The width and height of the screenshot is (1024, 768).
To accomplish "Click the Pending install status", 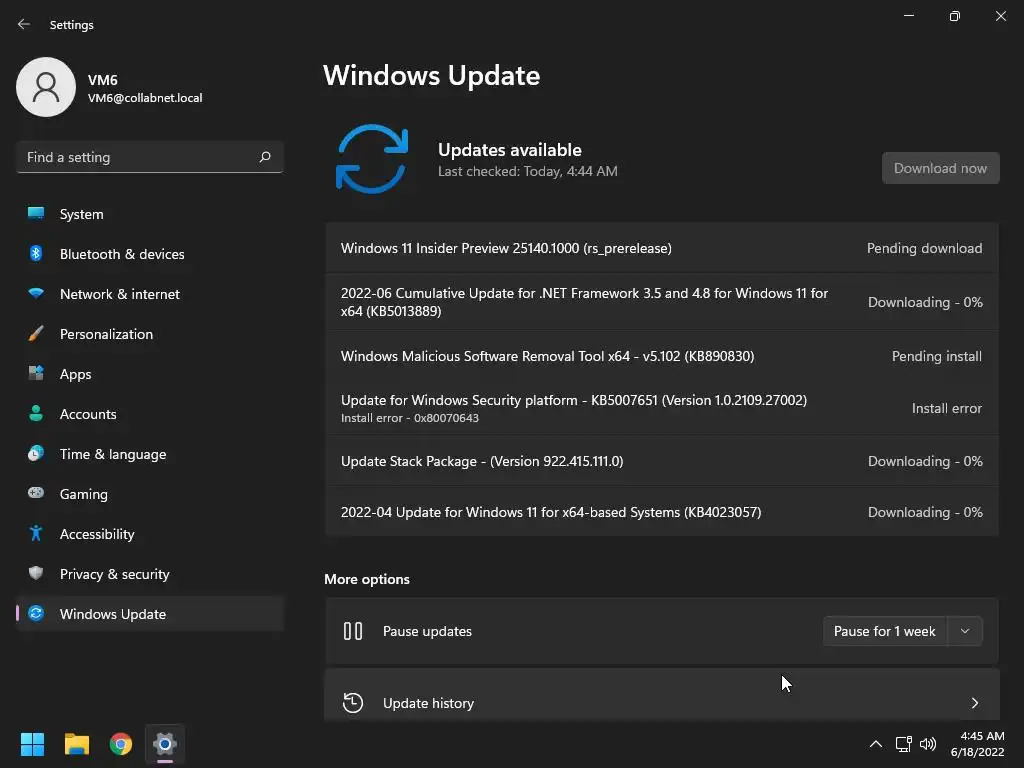I will click(936, 356).
